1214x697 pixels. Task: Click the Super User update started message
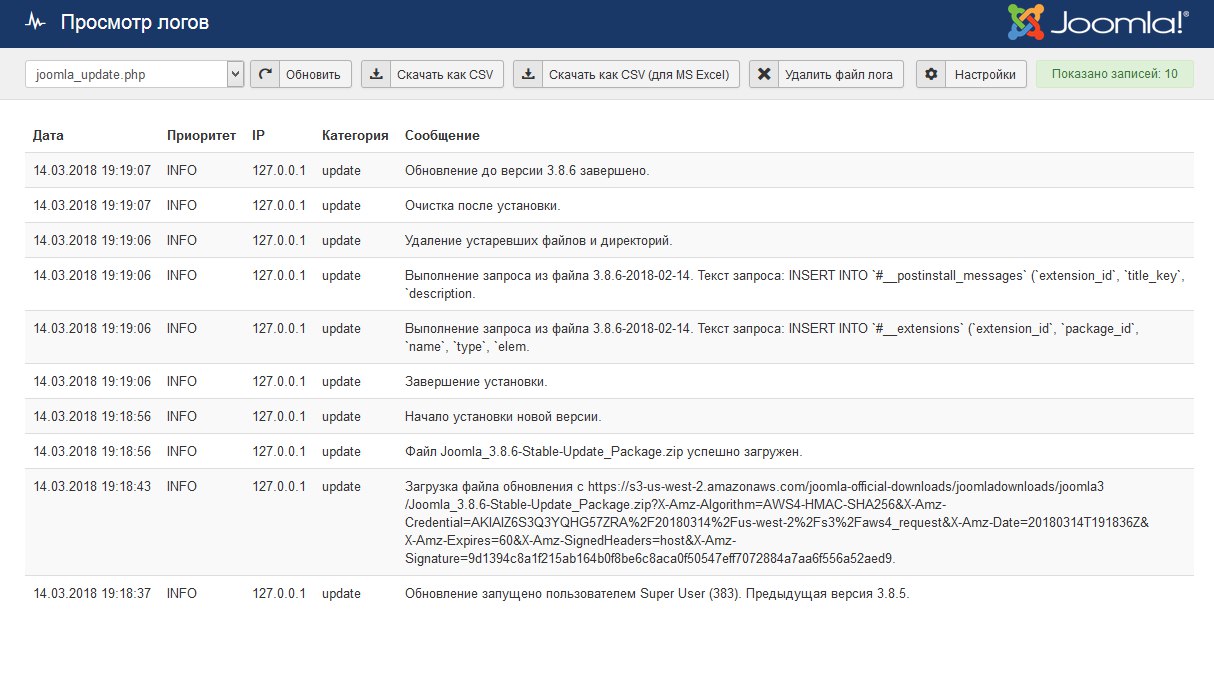656,593
